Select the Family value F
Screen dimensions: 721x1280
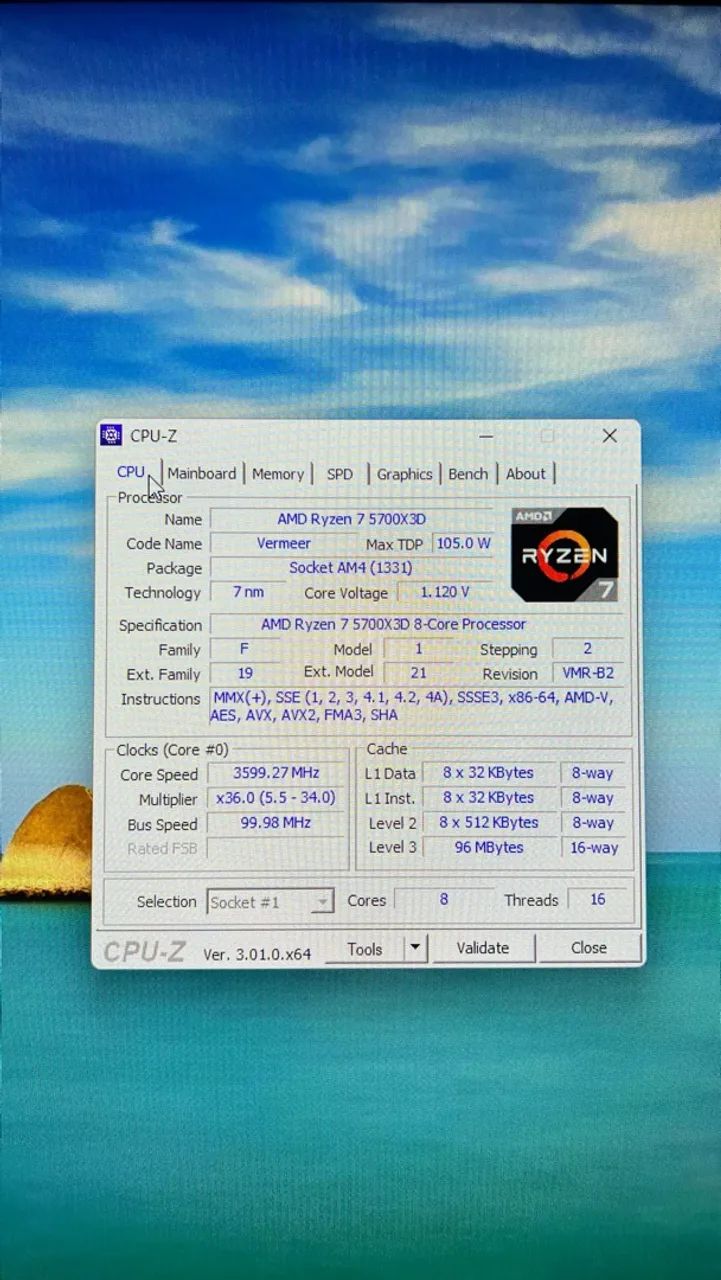[244, 649]
